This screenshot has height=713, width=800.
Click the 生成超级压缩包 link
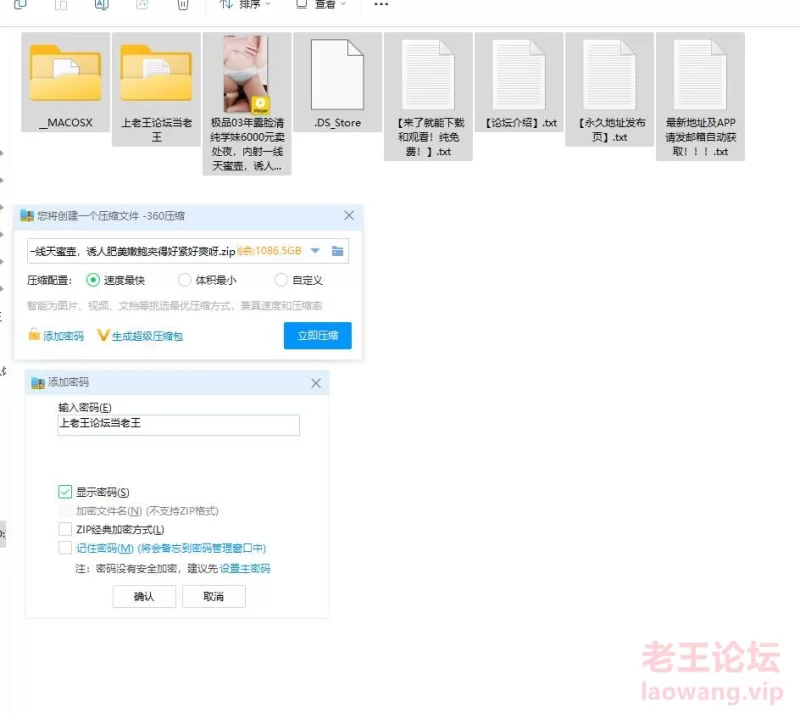click(x=140, y=336)
